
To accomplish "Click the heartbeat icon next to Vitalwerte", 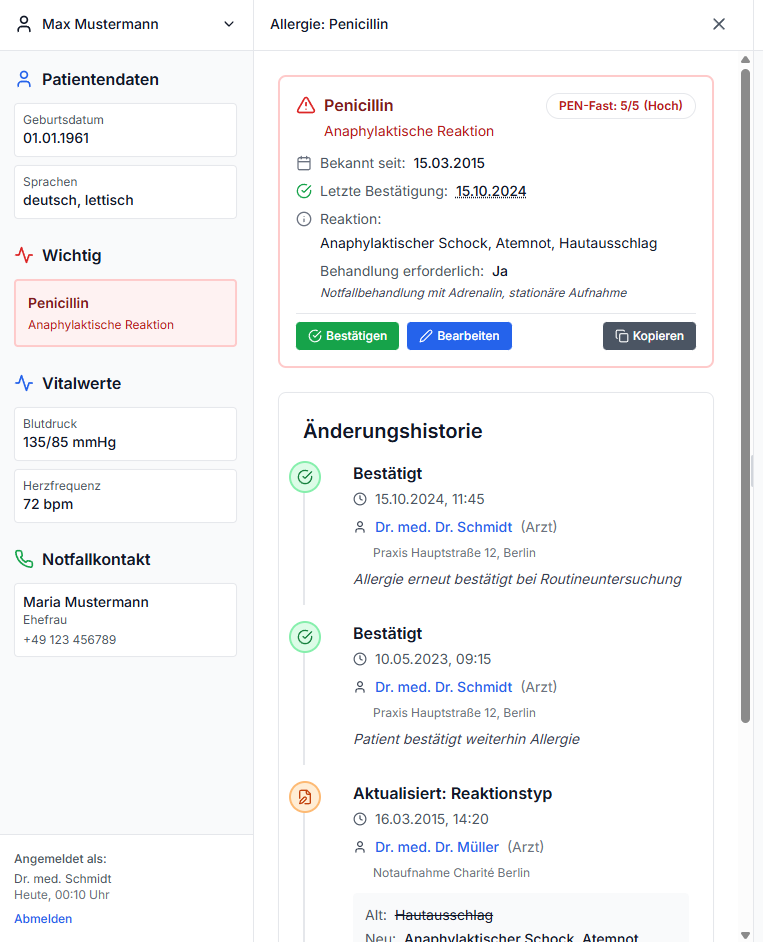I will (x=24, y=383).
